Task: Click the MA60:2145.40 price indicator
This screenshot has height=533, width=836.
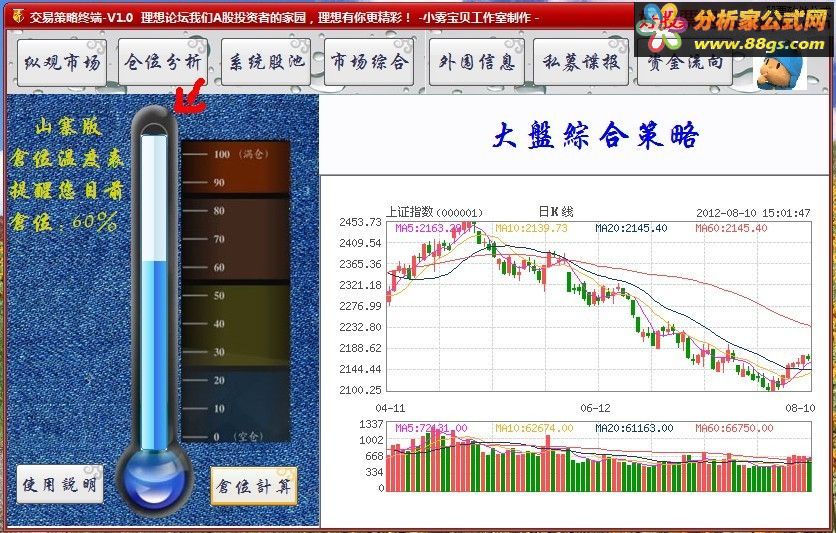Action: pyautogui.click(x=731, y=228)
